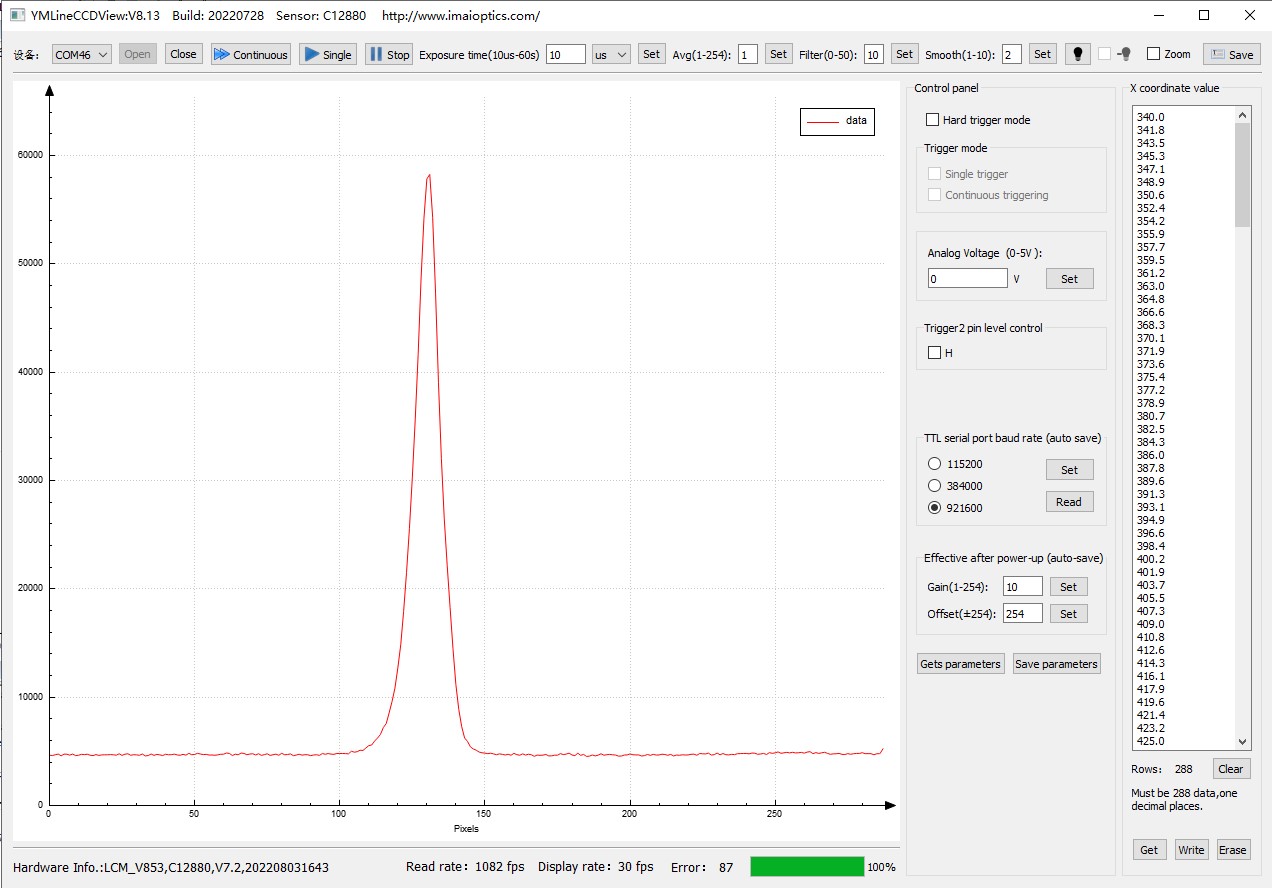
Task: Open the COM46 device dropdown
Action: (81, 54)
